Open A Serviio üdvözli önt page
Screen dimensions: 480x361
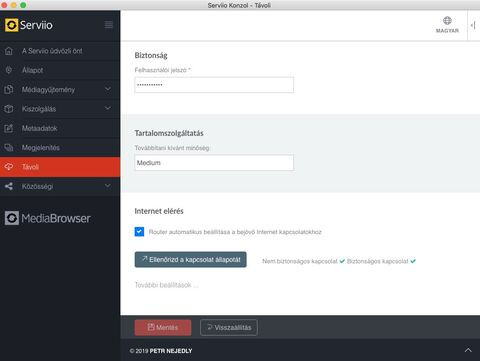click(x=60, y=51)
